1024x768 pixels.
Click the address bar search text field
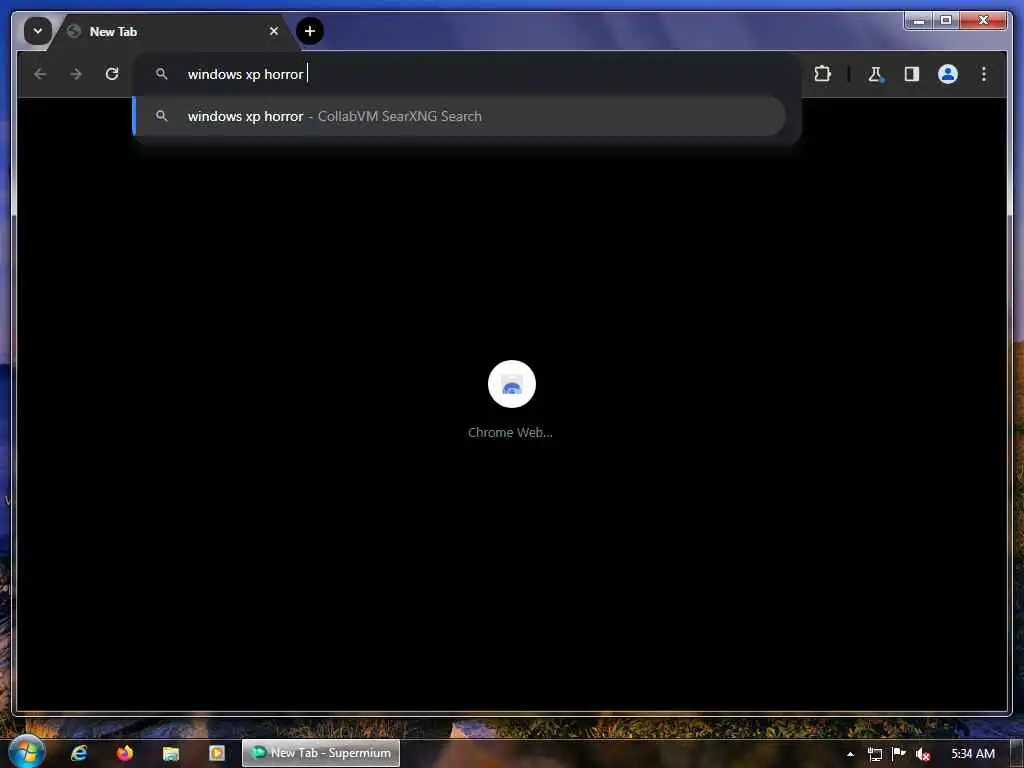[x=467, y=74]
